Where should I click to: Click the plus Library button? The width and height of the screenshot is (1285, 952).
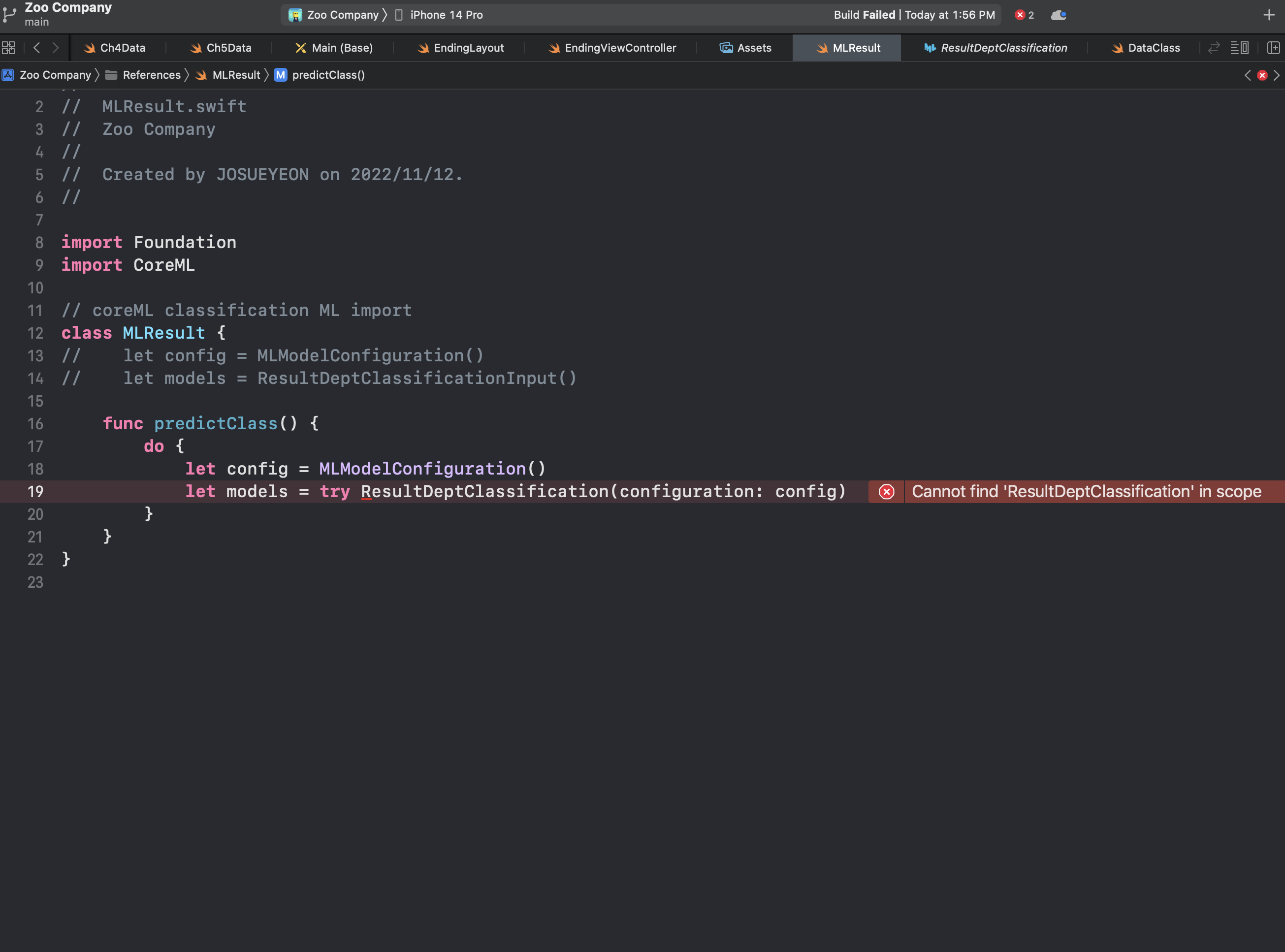pos(1268,15)
